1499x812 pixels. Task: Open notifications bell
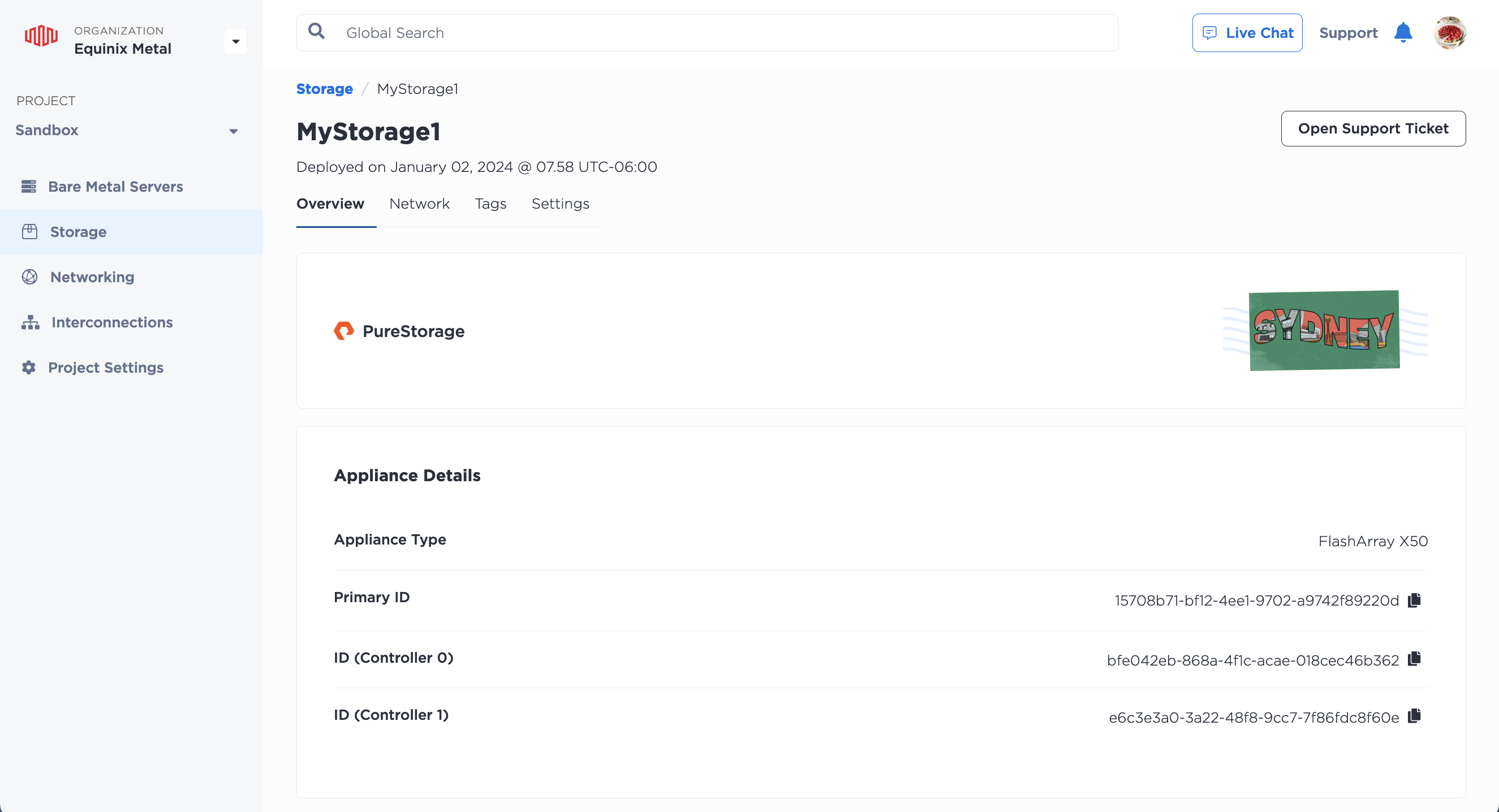(1403, 33)
